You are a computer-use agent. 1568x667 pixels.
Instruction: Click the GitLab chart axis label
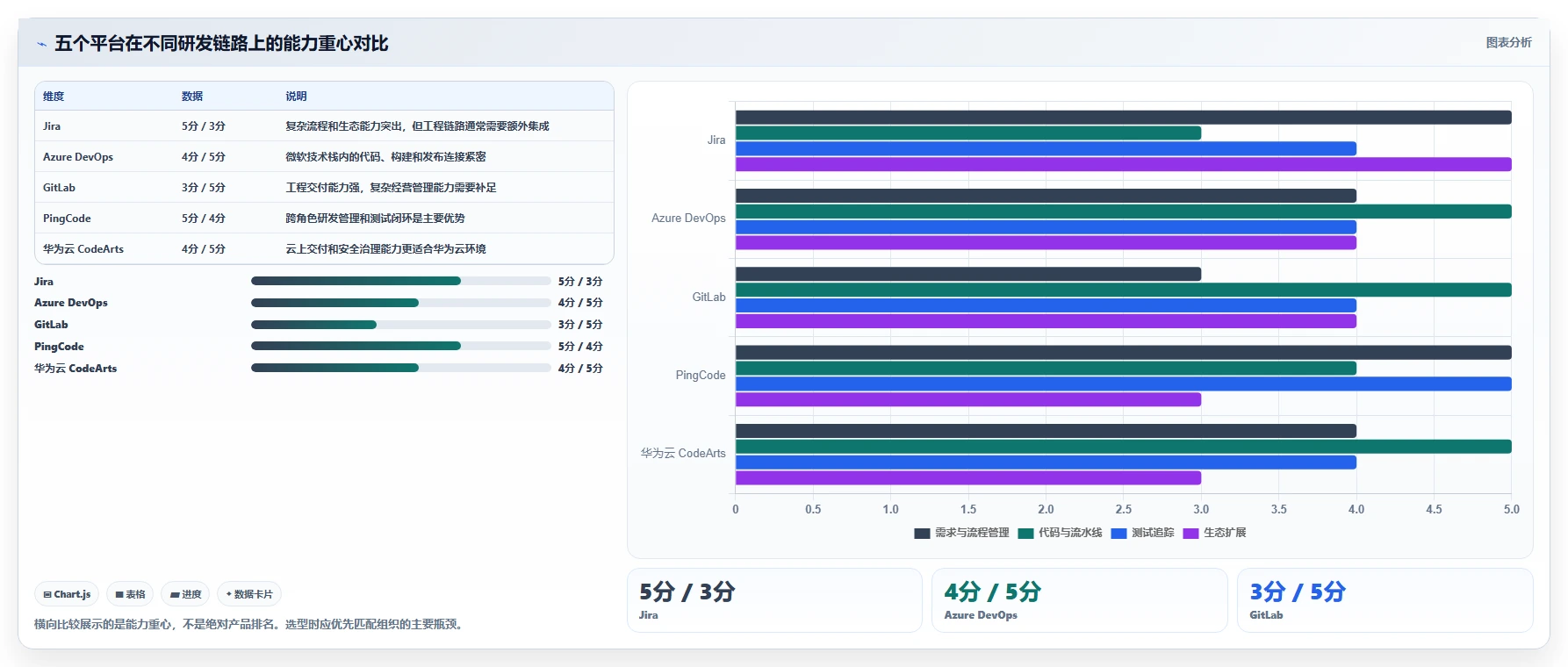pos(708,298)
